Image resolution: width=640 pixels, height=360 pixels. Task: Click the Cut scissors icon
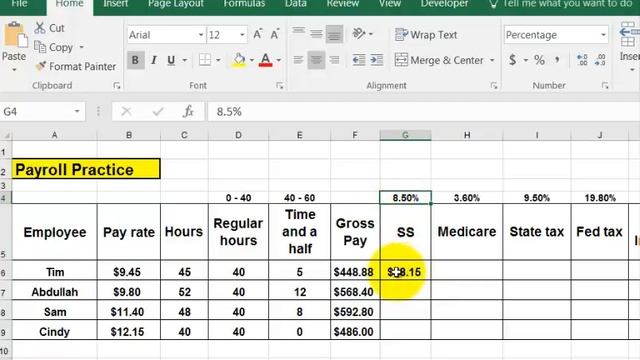click(40, 28)
